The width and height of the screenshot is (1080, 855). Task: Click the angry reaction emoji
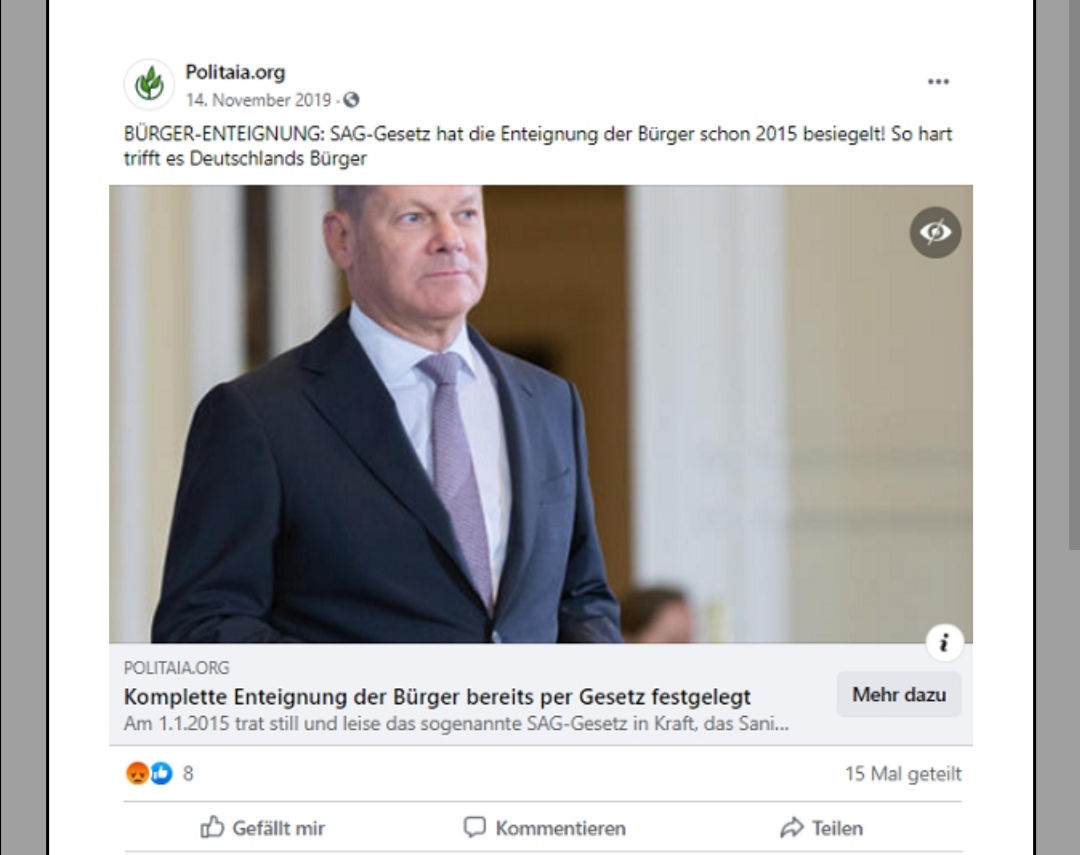[x=137, y=774]
